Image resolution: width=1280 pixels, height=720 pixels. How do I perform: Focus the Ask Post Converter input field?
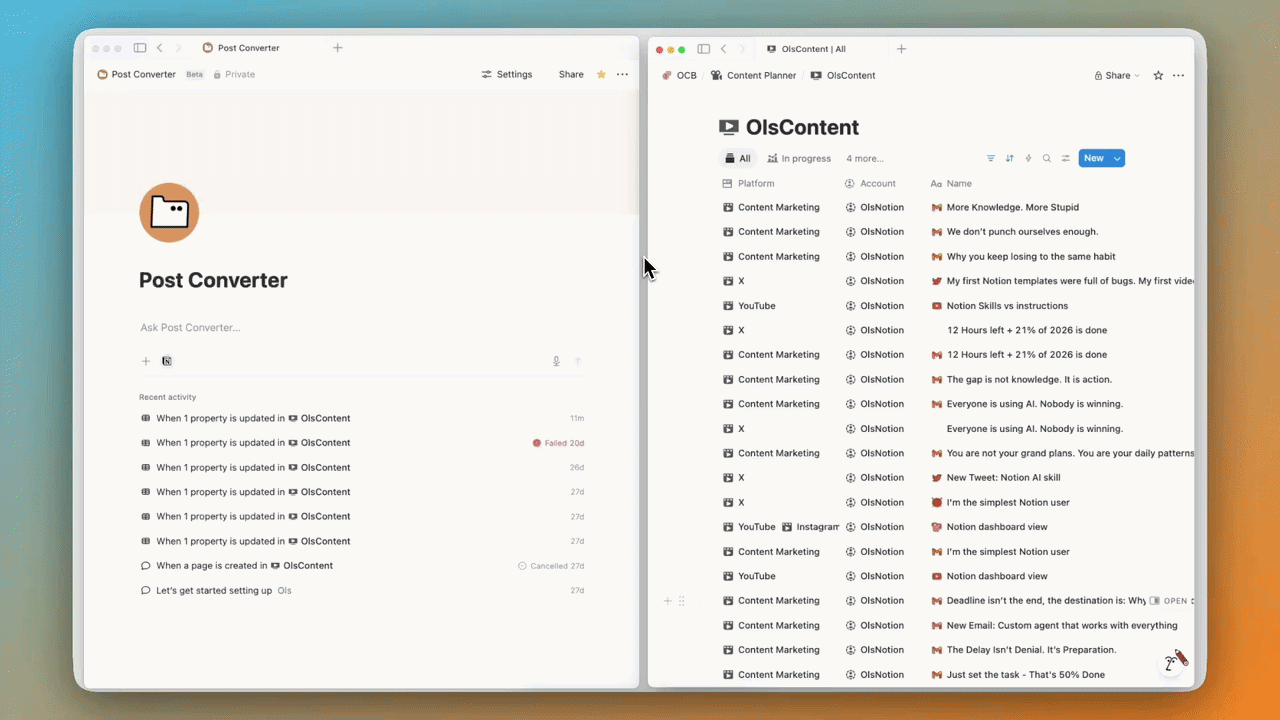(361, 327)
